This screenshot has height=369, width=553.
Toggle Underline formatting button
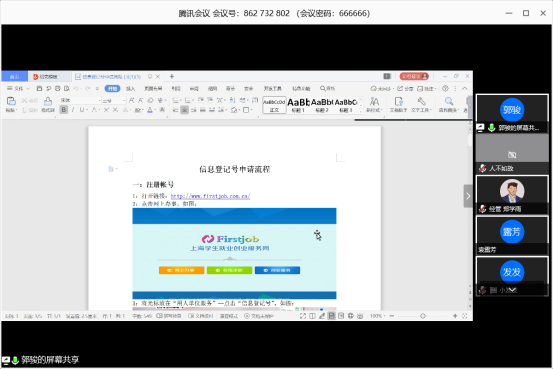tap(82, 110)
